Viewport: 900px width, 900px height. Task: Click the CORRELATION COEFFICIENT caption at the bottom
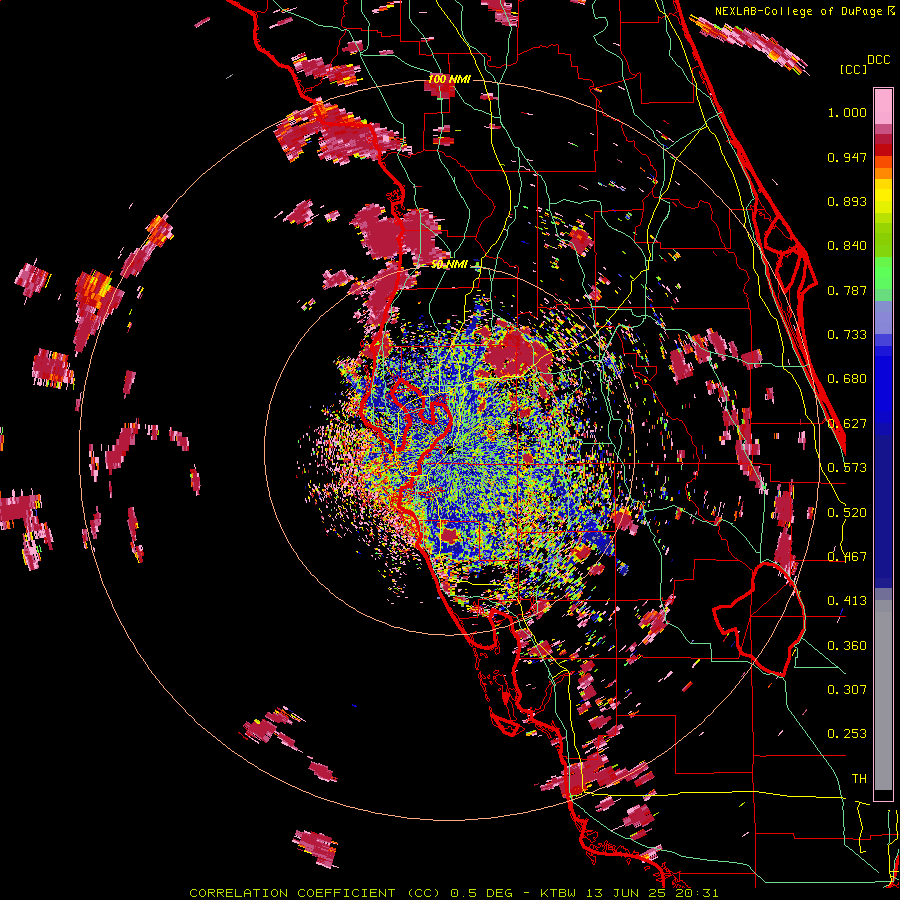(453, 893)
